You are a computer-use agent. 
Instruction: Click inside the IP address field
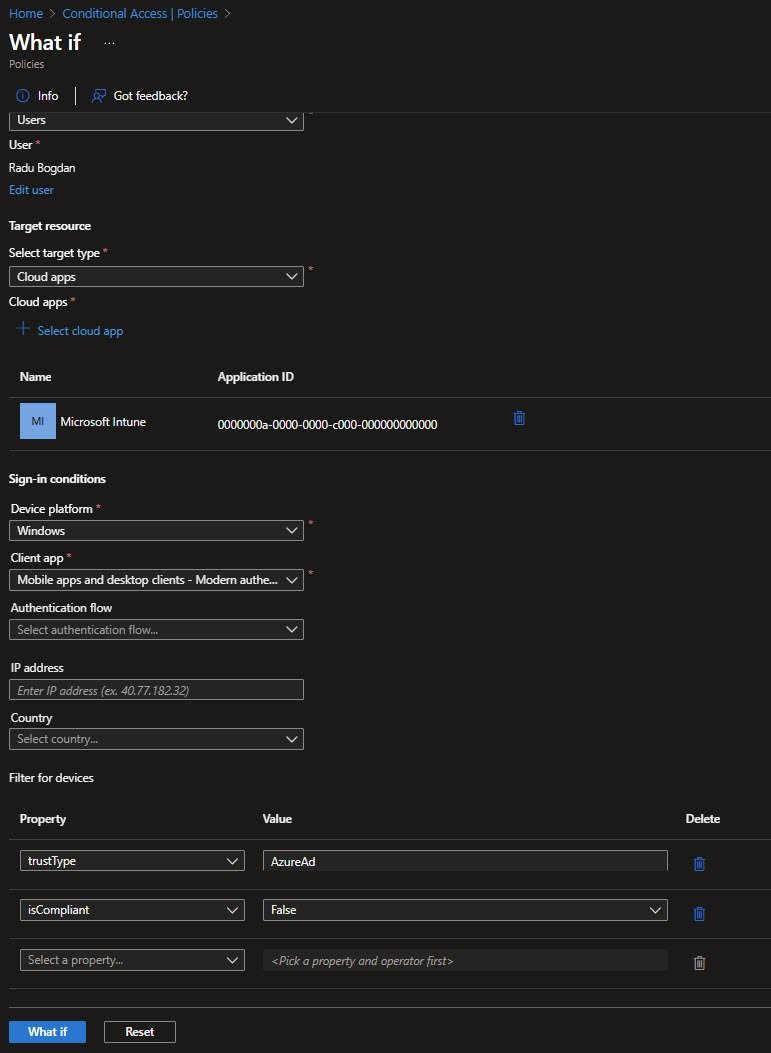pos(156,690)
